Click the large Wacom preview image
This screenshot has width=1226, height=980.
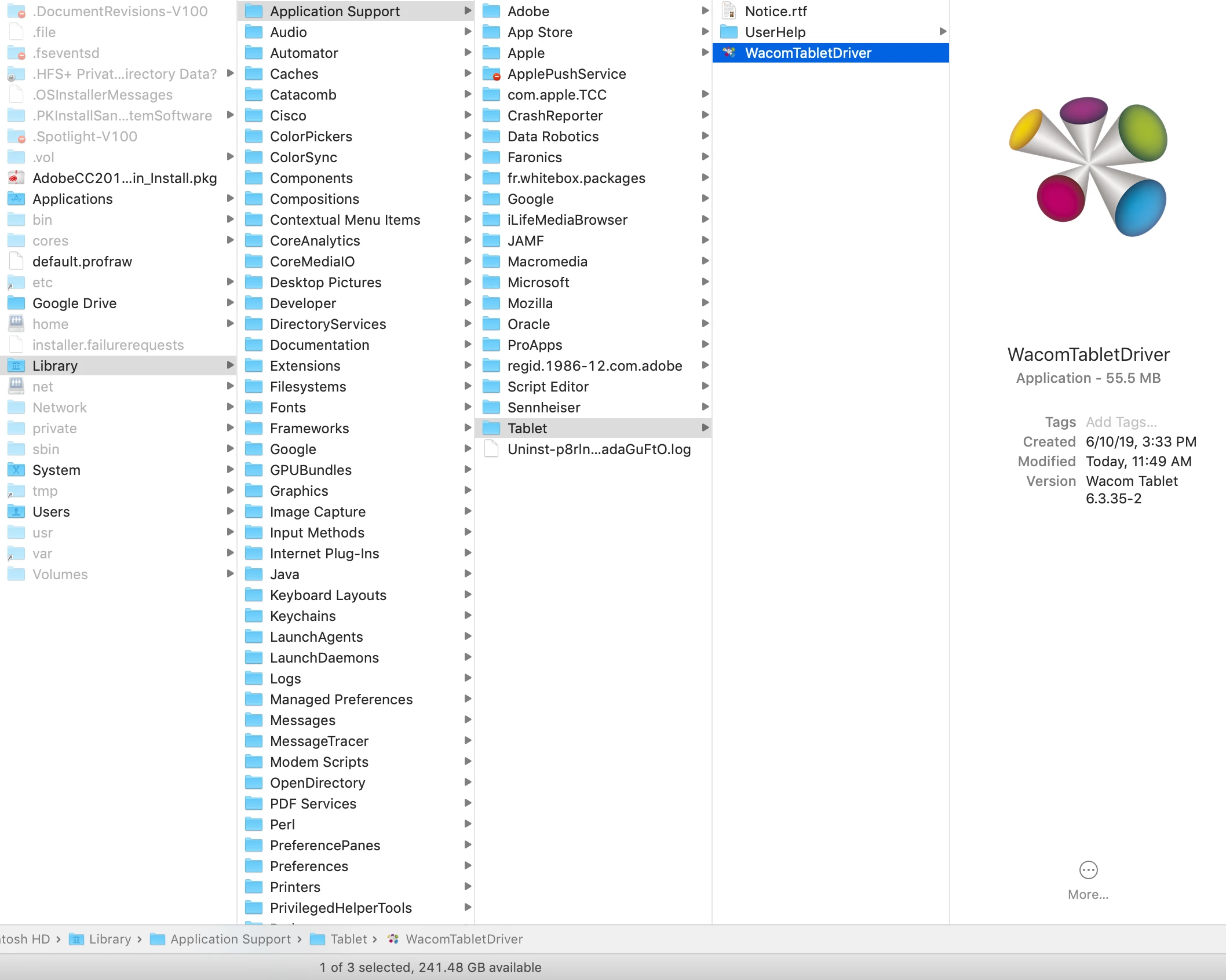click(1088, 167)
